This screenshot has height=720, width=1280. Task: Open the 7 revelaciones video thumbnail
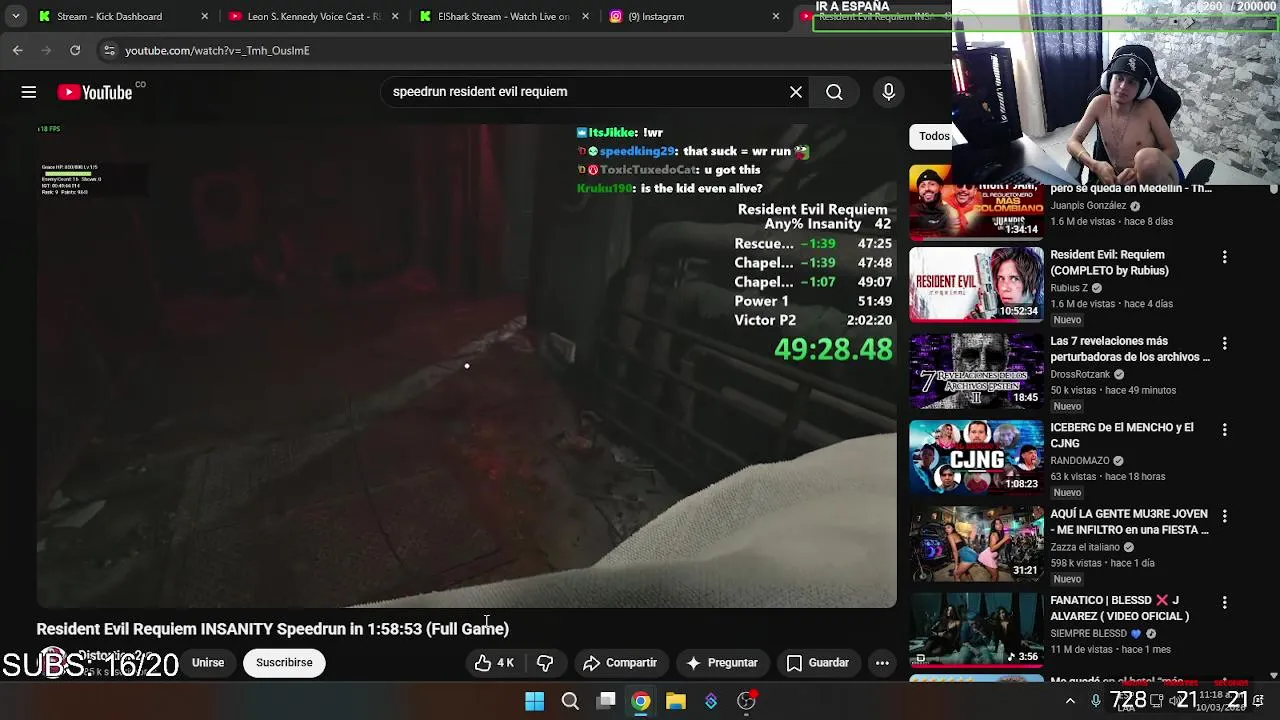pos(976,371)
